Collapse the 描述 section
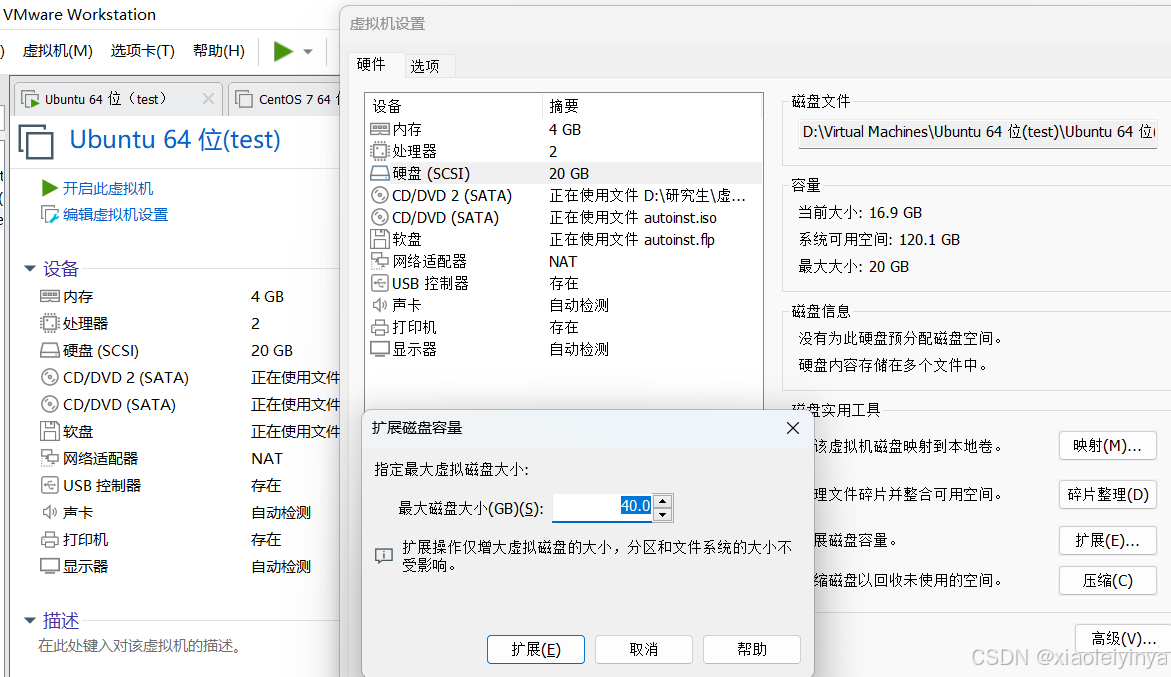 point(30,620)
